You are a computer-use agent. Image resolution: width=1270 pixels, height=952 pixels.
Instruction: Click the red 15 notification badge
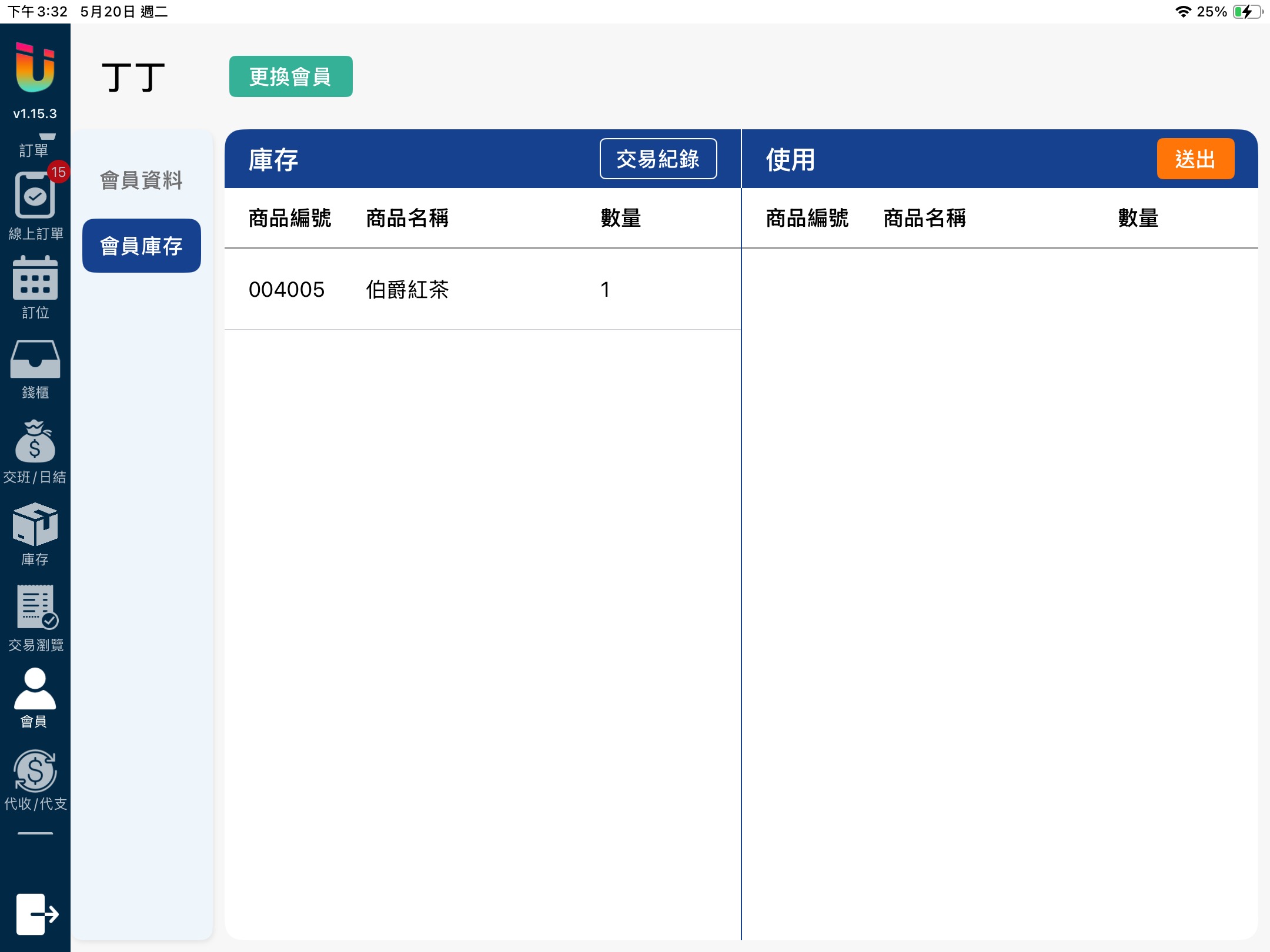click(x=58, y=172)
